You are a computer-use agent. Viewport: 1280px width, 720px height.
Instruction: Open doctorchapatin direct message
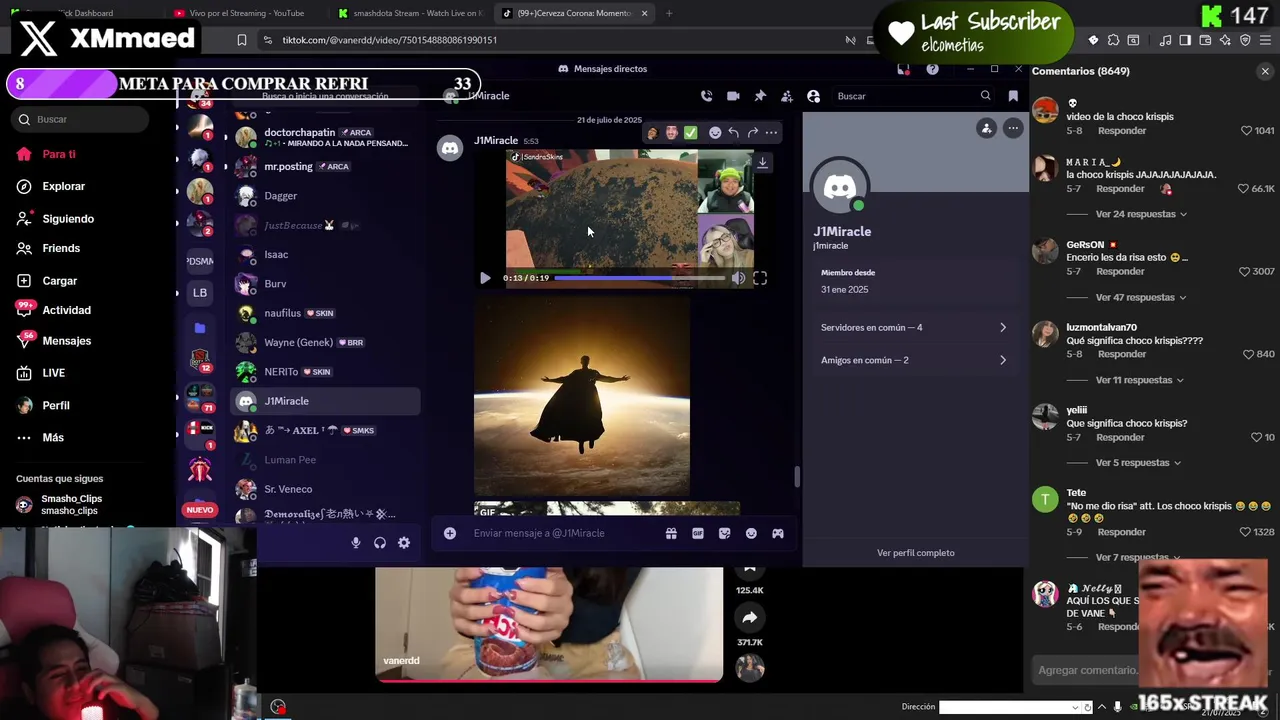(x=326, y=137)
